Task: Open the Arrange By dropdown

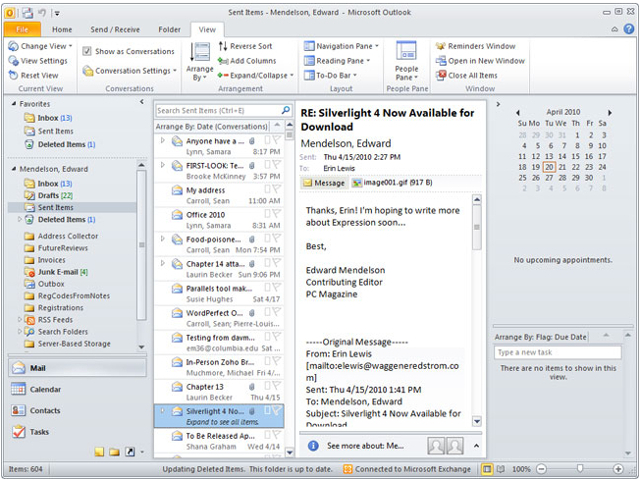Action: (x=200, y=61)
